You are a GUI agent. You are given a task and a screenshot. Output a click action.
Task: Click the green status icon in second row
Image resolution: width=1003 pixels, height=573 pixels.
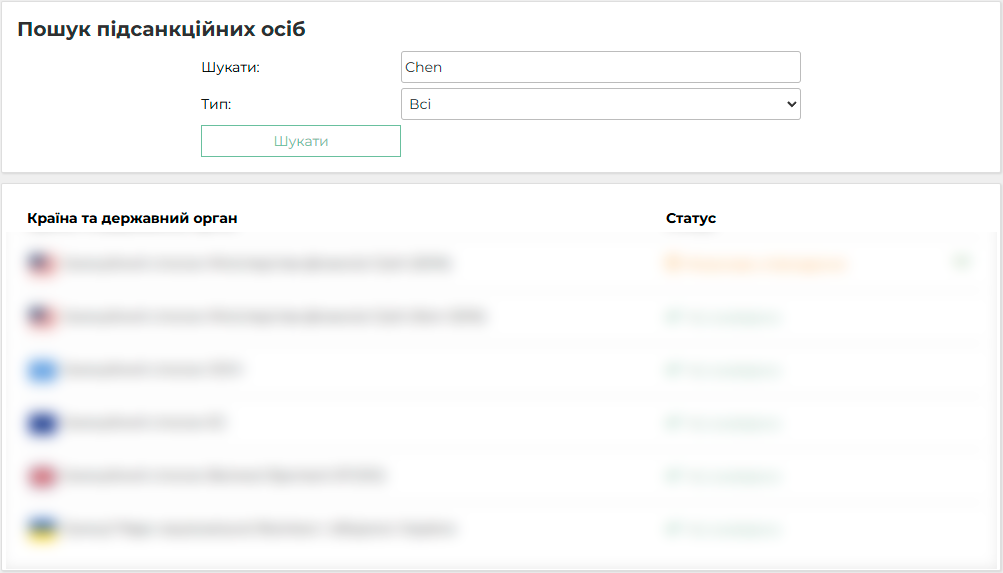click(672, 317)
